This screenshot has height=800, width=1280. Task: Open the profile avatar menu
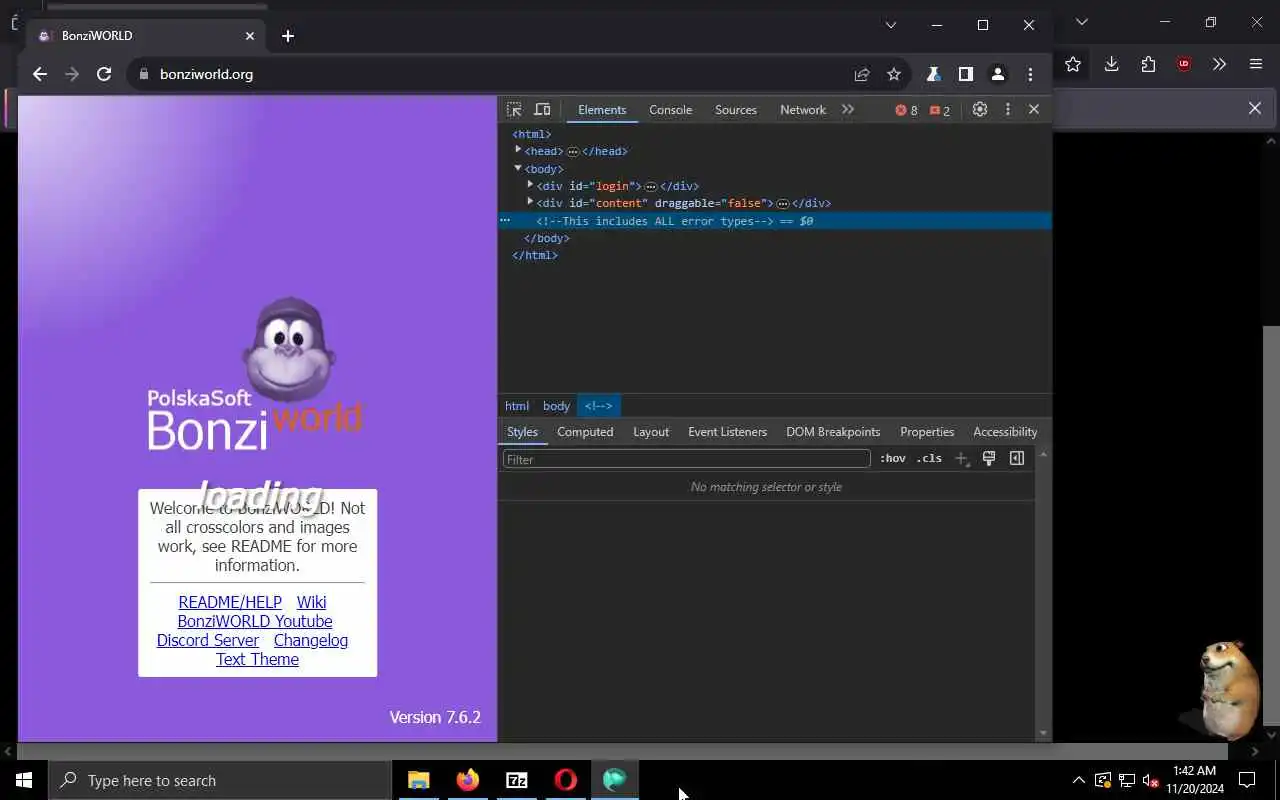998,74
